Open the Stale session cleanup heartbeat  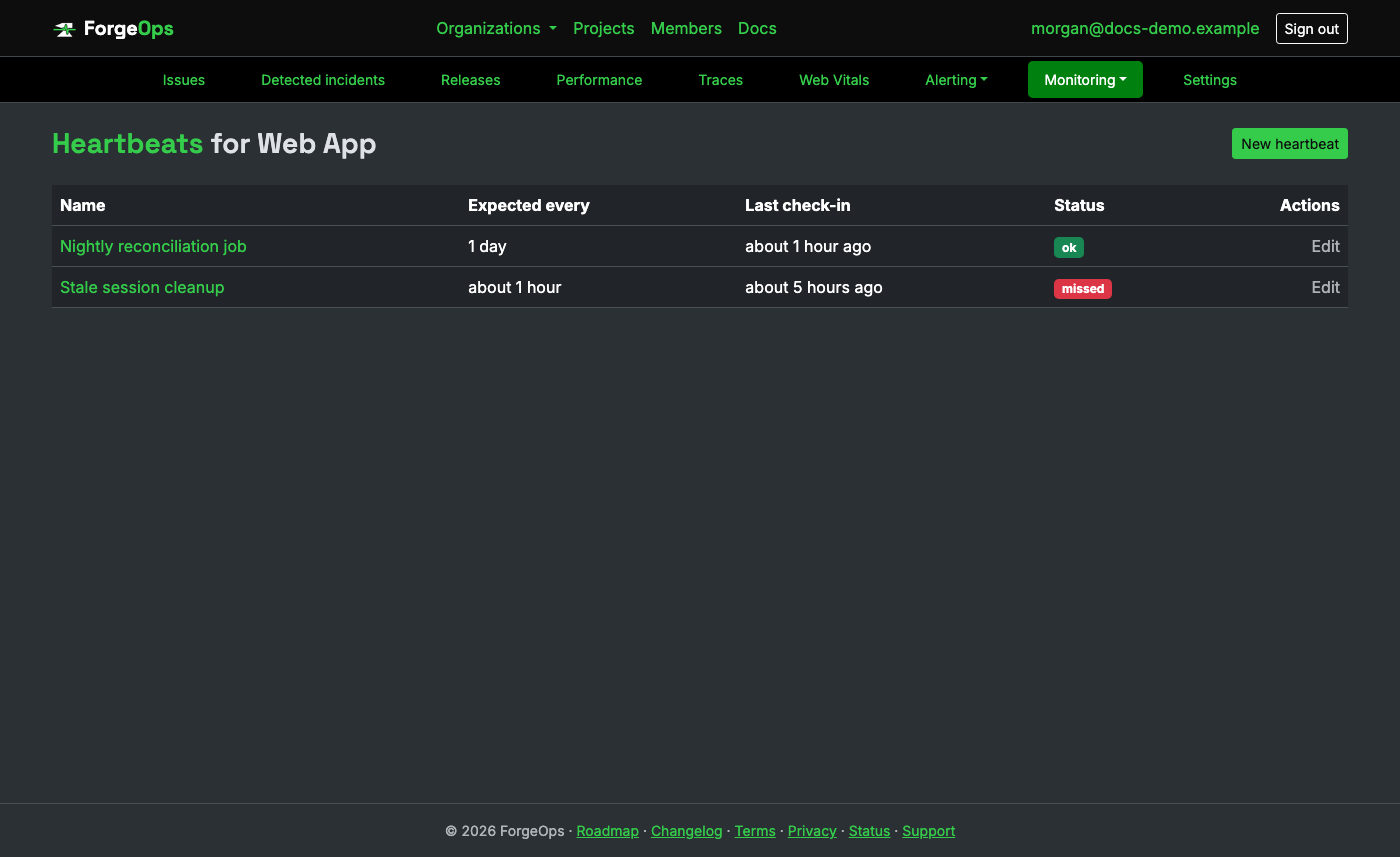tap(142, 287)
